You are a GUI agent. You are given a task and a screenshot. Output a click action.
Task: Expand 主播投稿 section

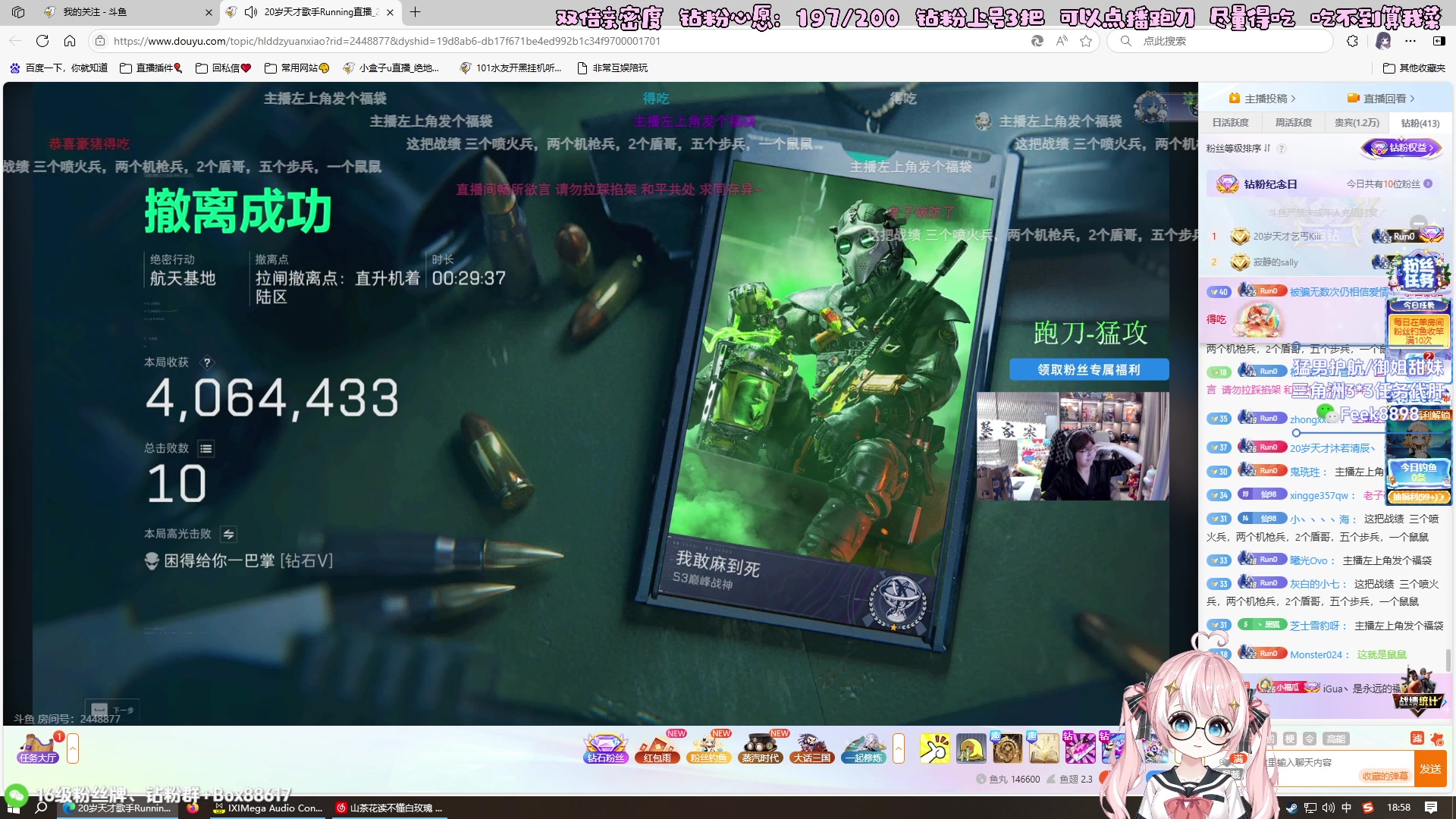click(1263, 99)
